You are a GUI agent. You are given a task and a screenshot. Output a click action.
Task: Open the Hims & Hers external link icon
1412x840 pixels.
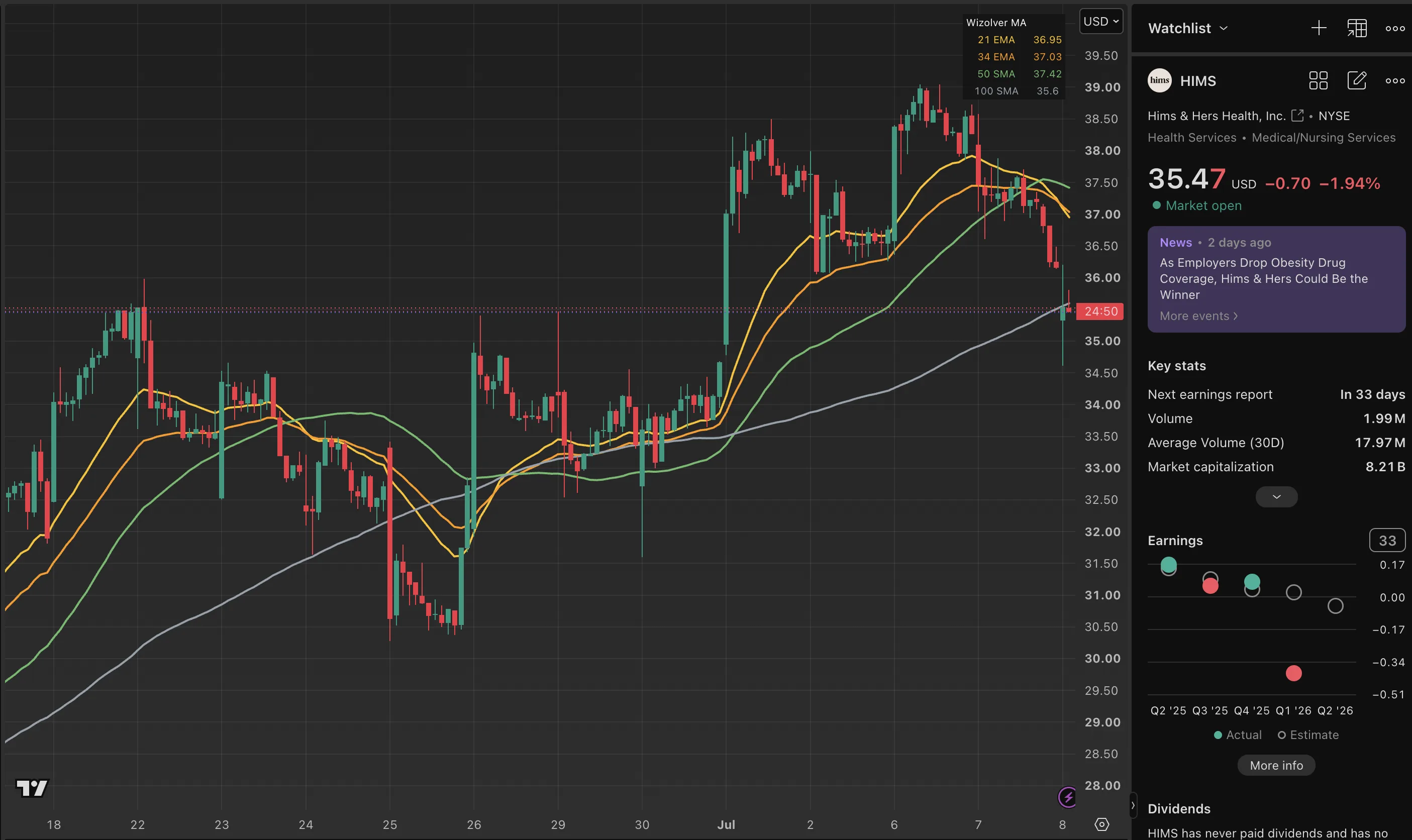(1297, 116)
